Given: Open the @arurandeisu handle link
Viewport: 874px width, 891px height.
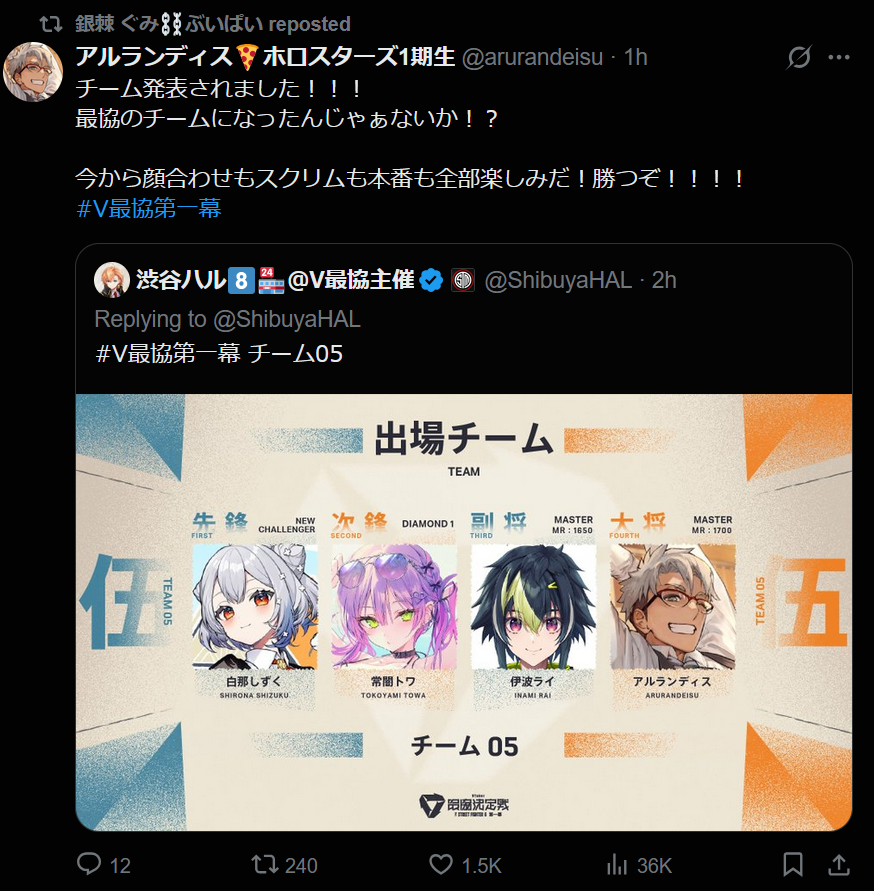Looking at the screenshot, I should [532, 57].
